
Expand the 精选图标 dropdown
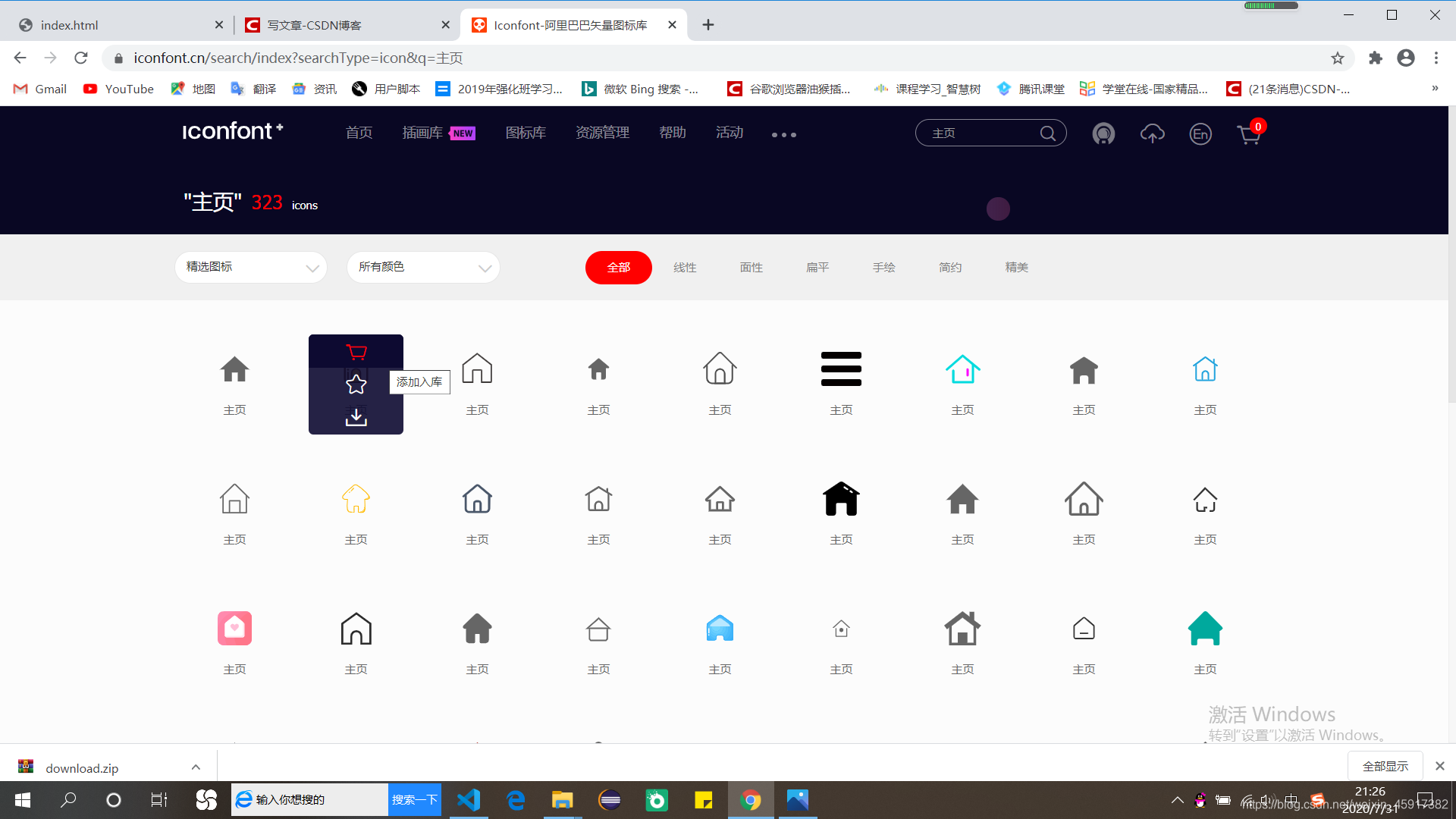tap(250, 268)
